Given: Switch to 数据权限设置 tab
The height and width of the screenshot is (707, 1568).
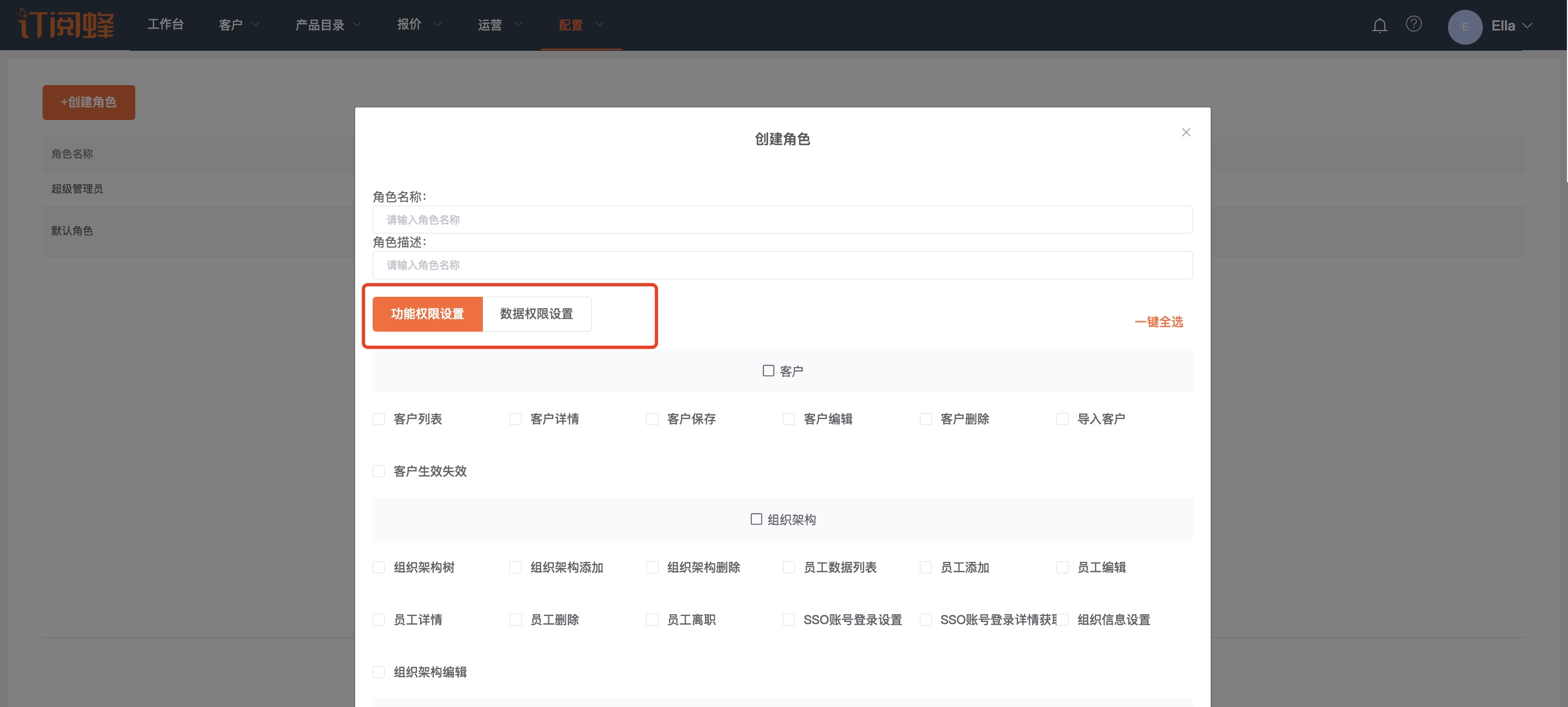Looking at the screenshot, I should coord(536,314).
